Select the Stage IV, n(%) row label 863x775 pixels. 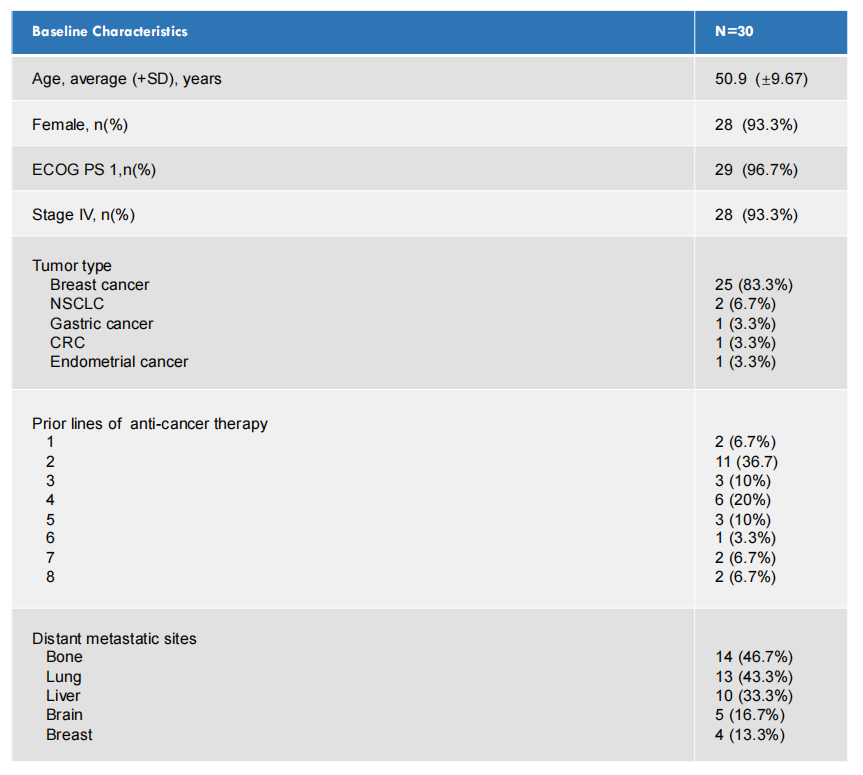83,215
